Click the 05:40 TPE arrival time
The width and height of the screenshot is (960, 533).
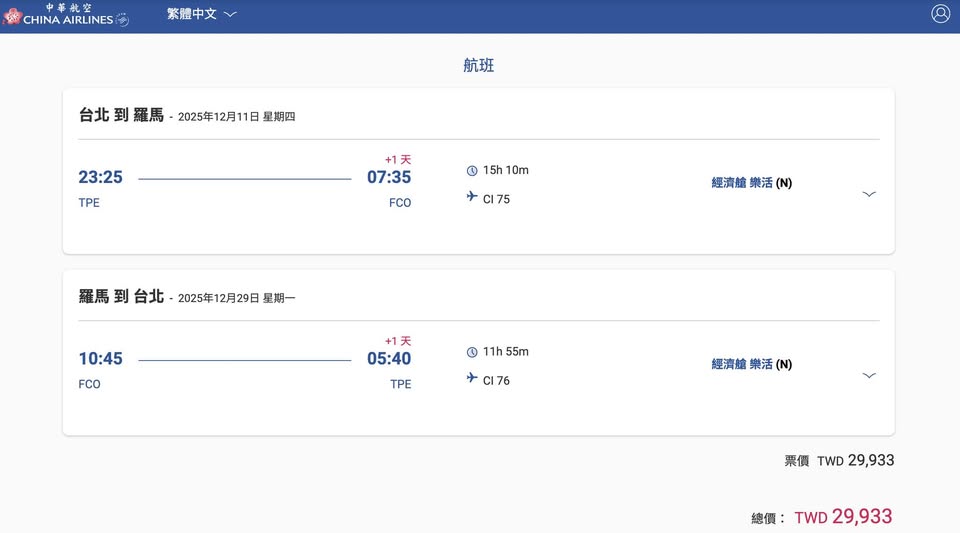[389, 358]
